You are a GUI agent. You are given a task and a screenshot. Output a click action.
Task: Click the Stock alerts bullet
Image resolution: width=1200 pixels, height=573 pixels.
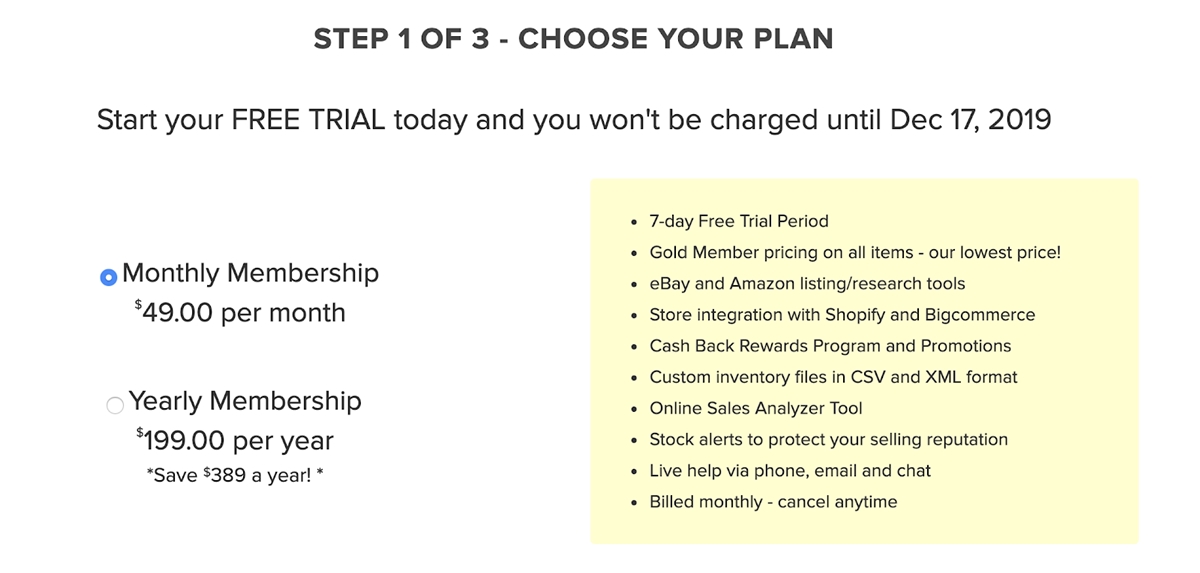click(x=828, y=439)
